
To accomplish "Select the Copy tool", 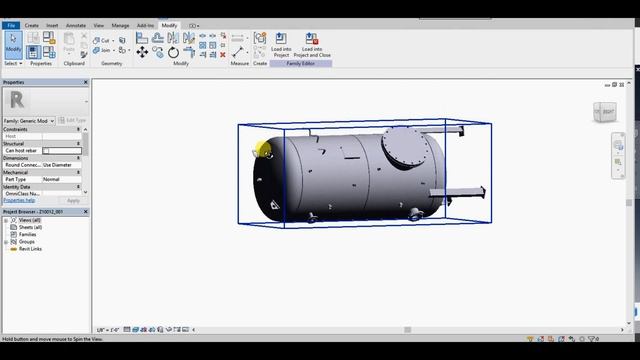I will [x=158, y=52].
